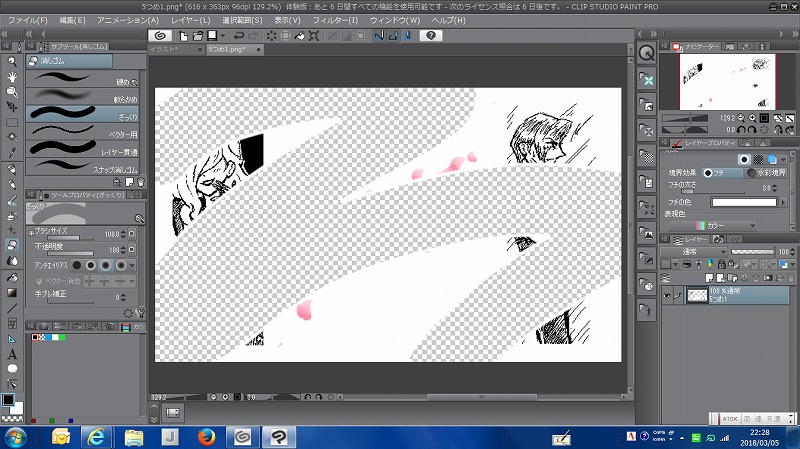
Task: Zoom out using Navigator minus magnifier
Action: point(740,118)
